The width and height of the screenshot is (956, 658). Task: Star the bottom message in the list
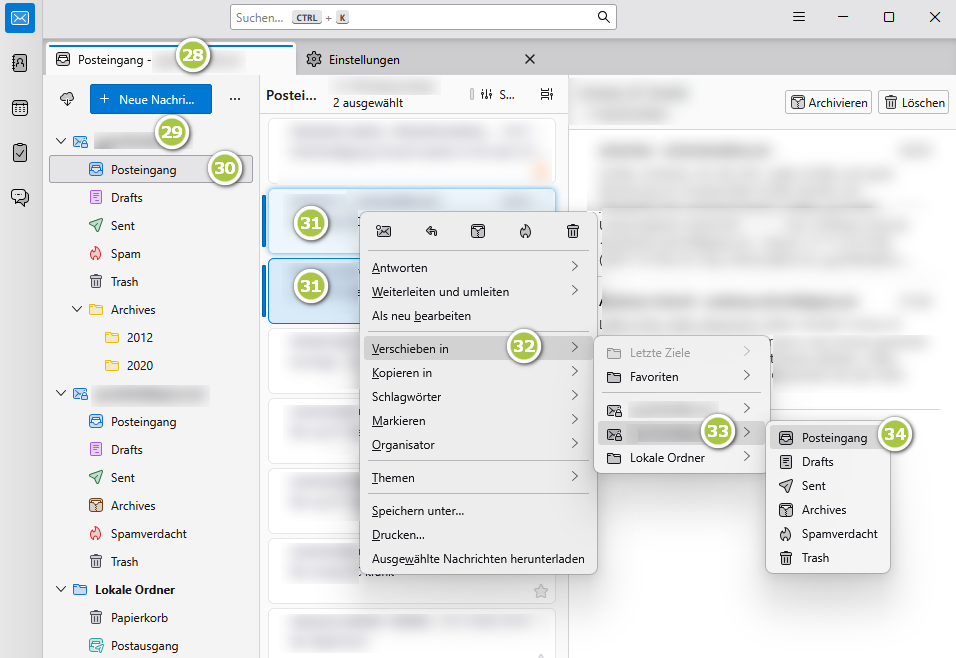click(x=541, y=592)
